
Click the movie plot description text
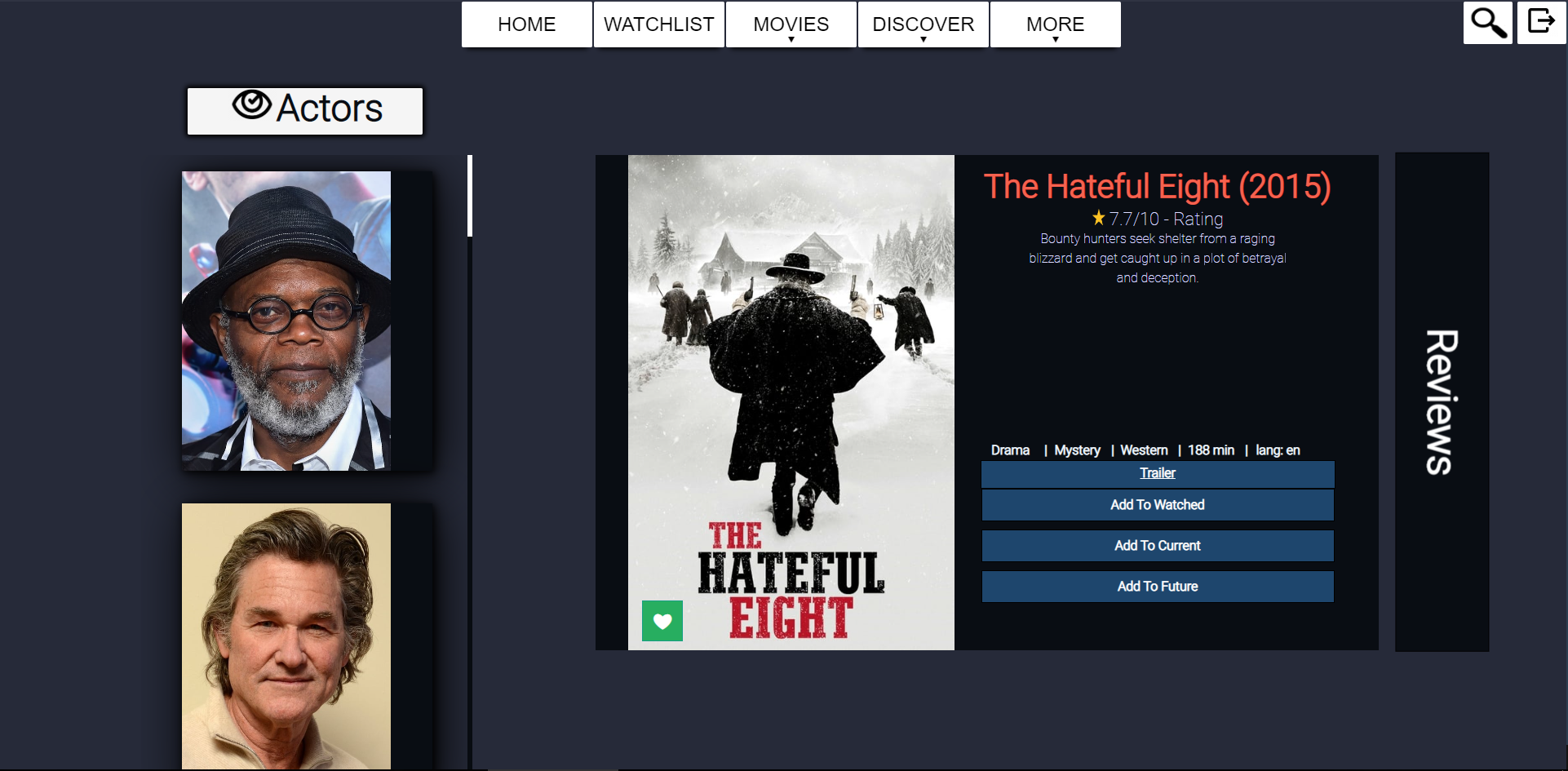click(x=1157, y=259)
